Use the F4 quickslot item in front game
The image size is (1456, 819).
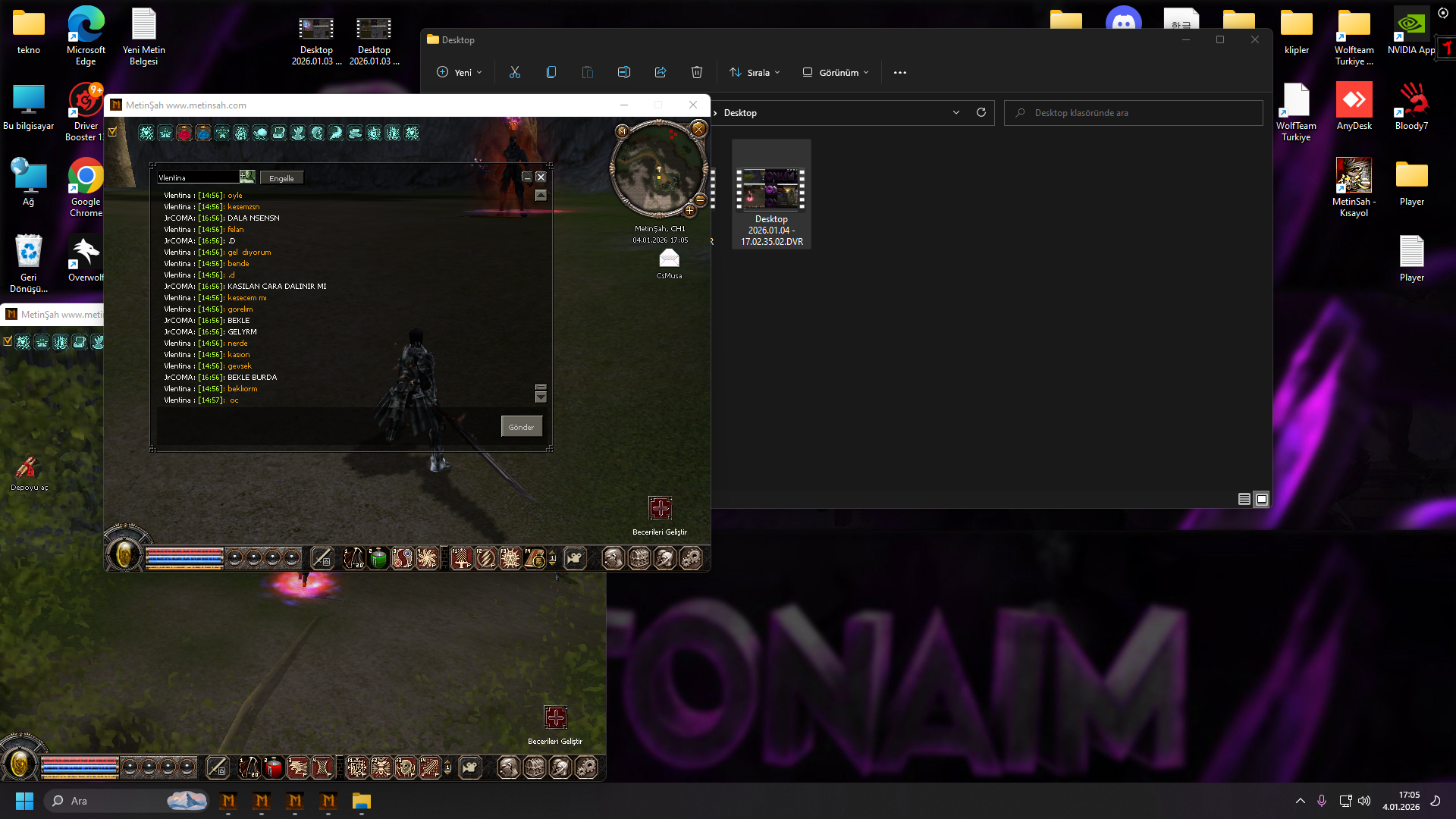(x=535, y=559)
